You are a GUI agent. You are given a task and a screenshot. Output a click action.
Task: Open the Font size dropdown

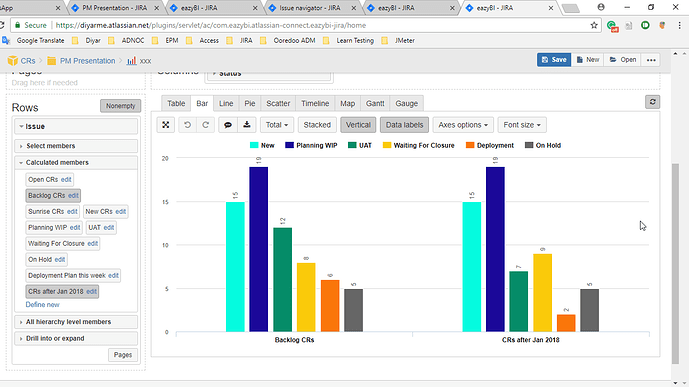(x=522, y=125)
